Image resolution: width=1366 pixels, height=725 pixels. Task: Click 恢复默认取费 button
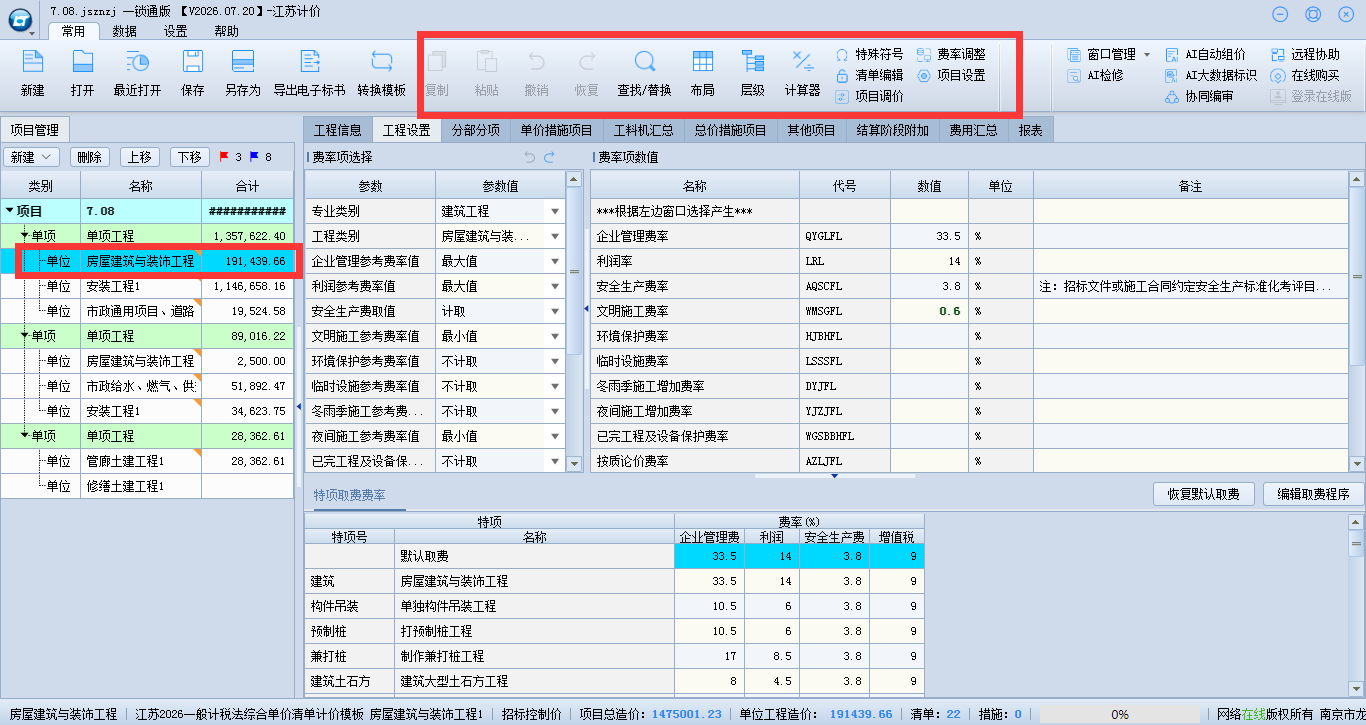[x=1202, y=494]
